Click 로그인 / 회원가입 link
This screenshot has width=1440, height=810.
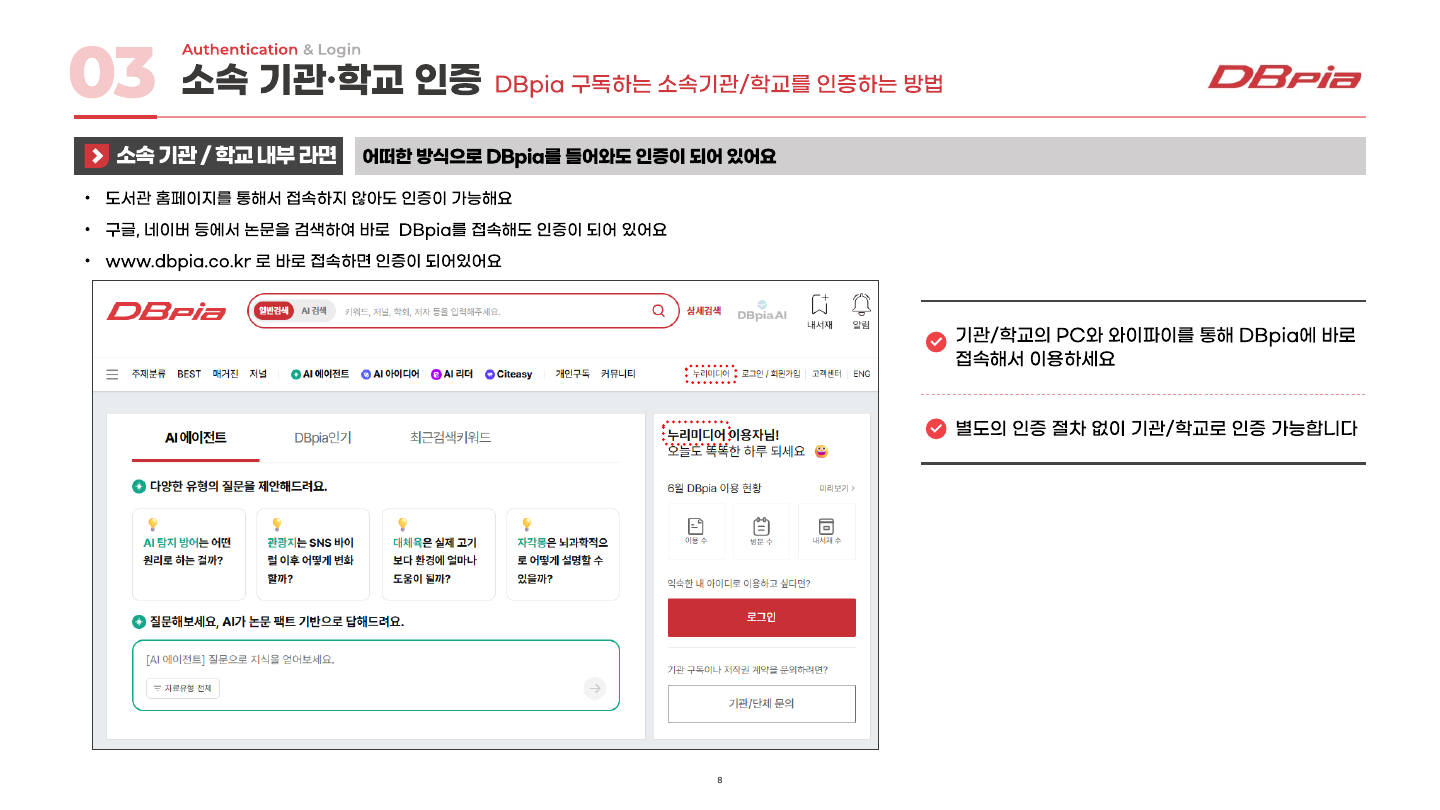771,374
